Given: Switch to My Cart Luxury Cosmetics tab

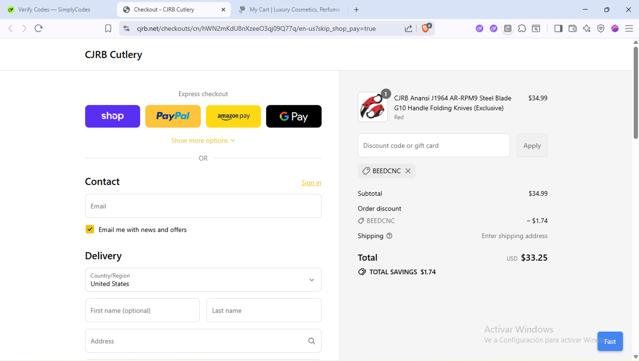Looking at the screenshot, I should (x=289, y=9).
